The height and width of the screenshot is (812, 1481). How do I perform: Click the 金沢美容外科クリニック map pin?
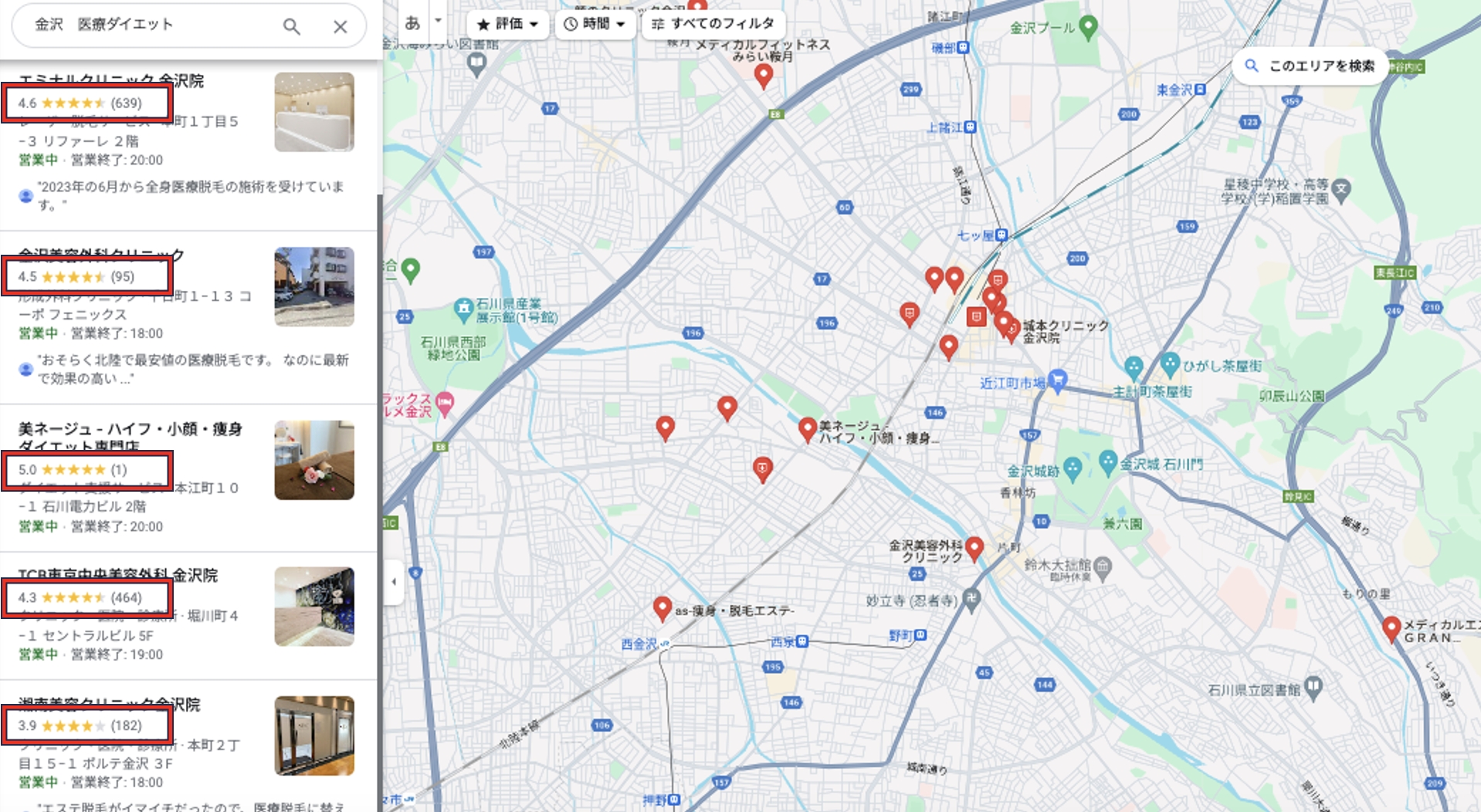click(x=974, y=548)
